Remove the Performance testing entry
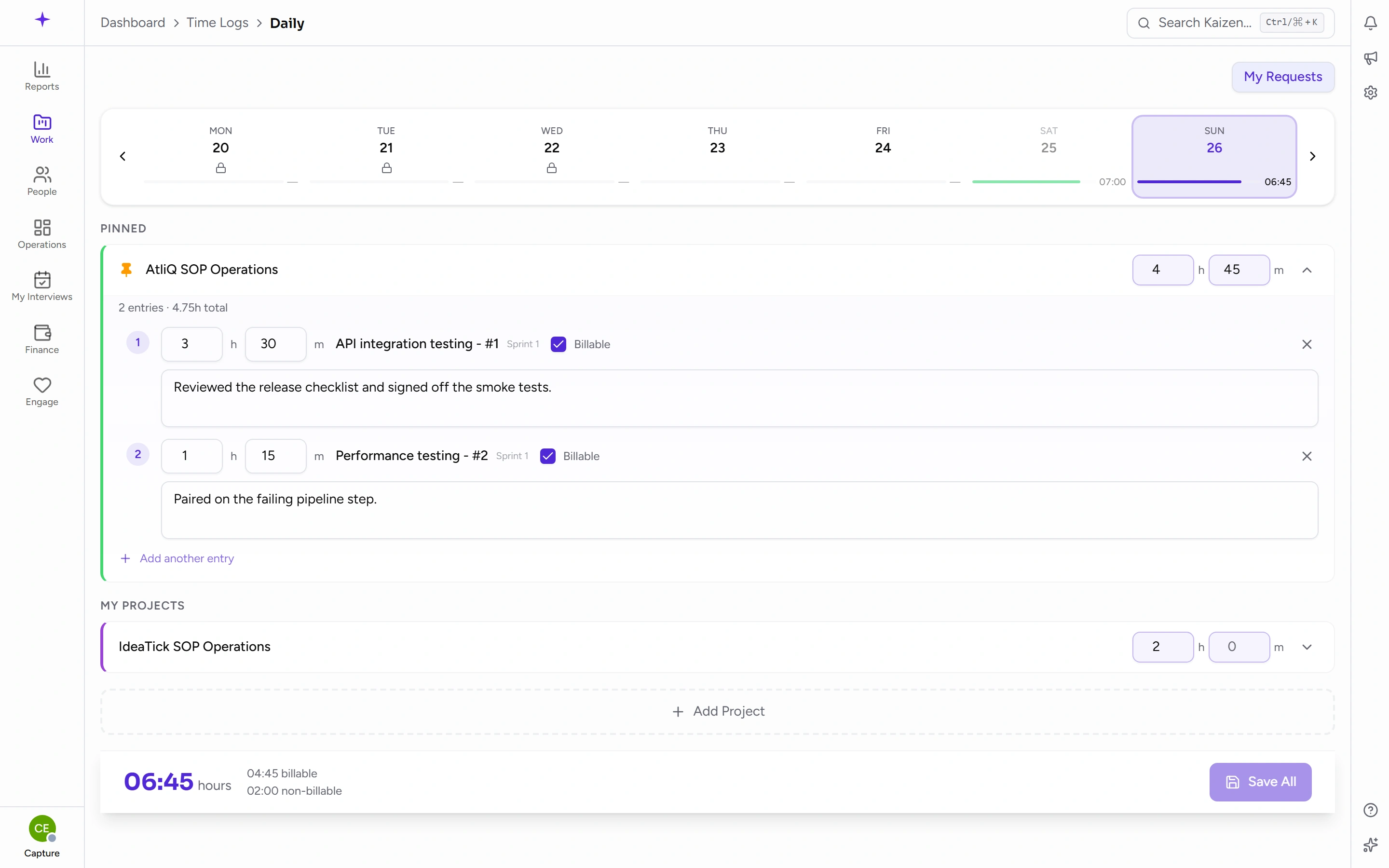This screenshot has height=868, width=1389. 1307,456
